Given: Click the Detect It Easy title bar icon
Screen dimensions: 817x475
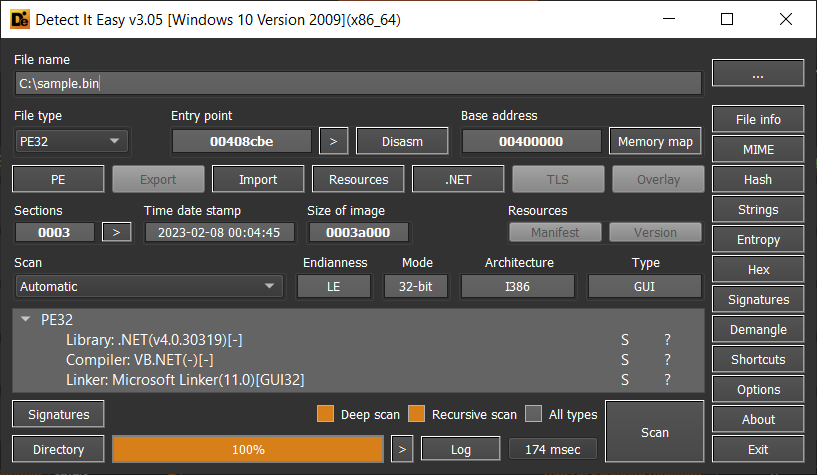Looking at the screenshot, I should tap(20, 20).
